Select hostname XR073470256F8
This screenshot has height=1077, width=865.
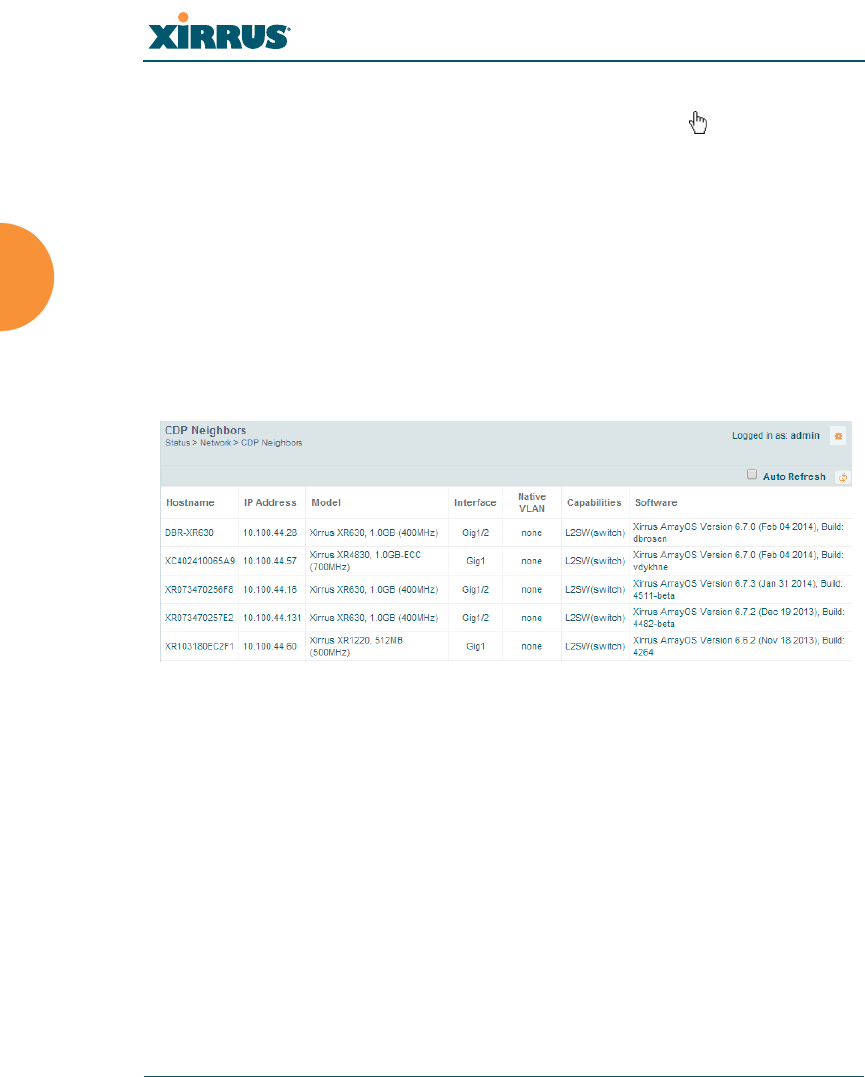click(x=199, y=590)
